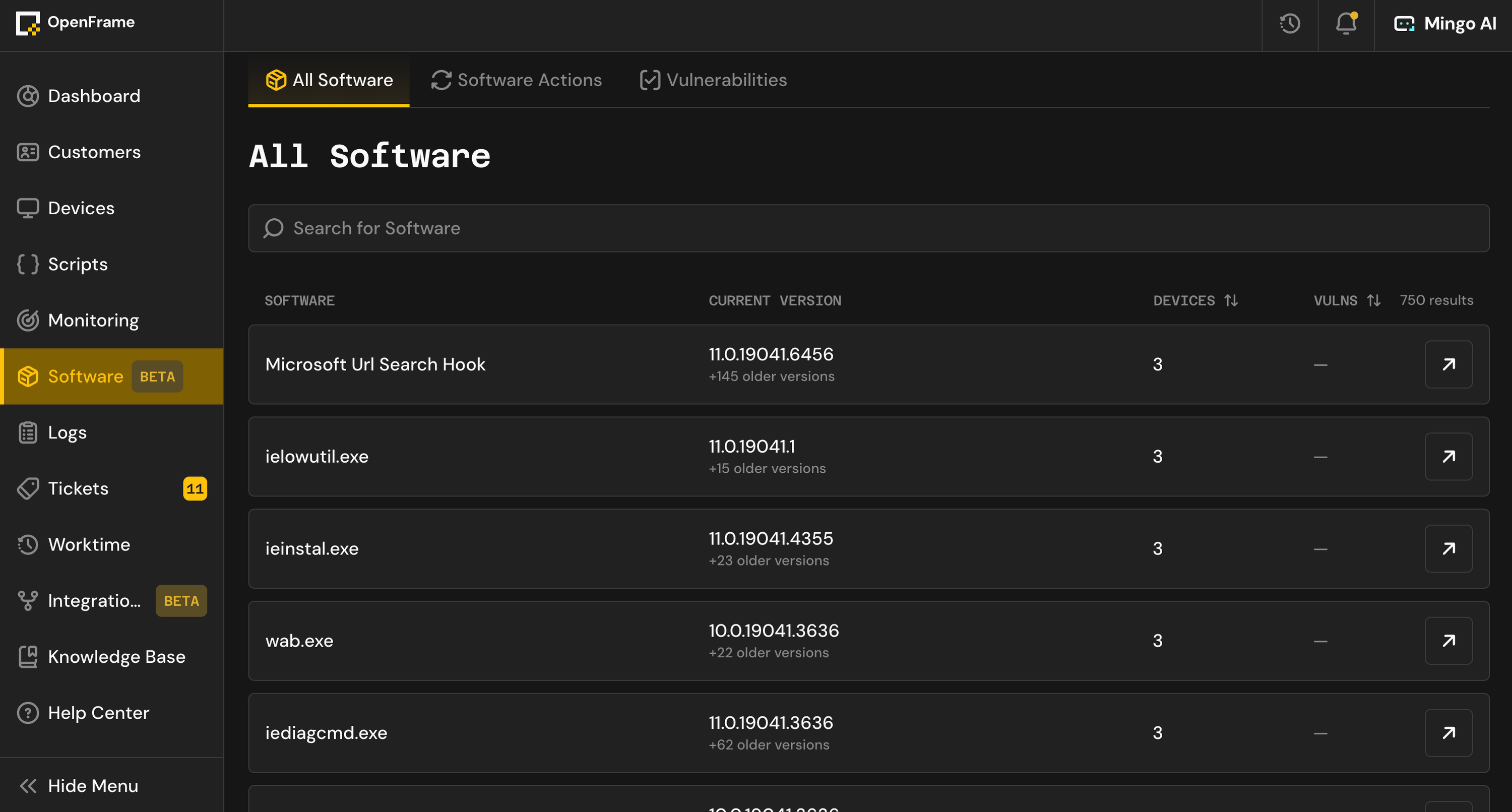The height and width of the screenshot is (812, 1512).
Task: Open Scripts in sidebar
Action: point(111,264)
